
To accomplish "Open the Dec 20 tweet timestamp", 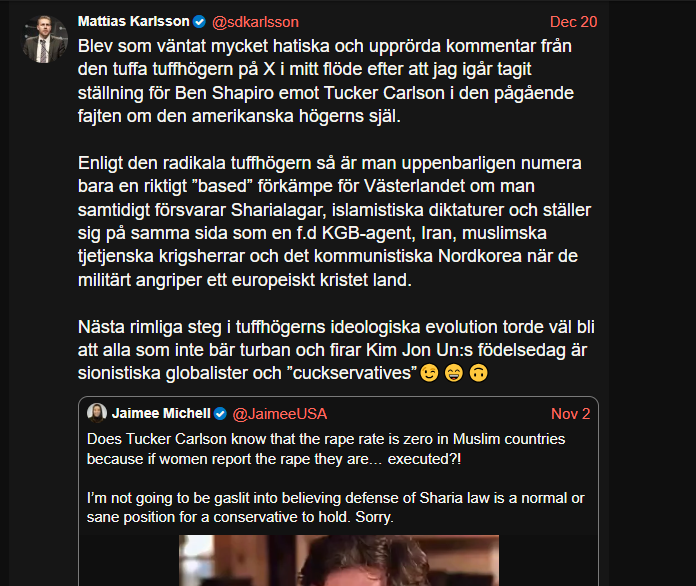I will coord(573,22).
